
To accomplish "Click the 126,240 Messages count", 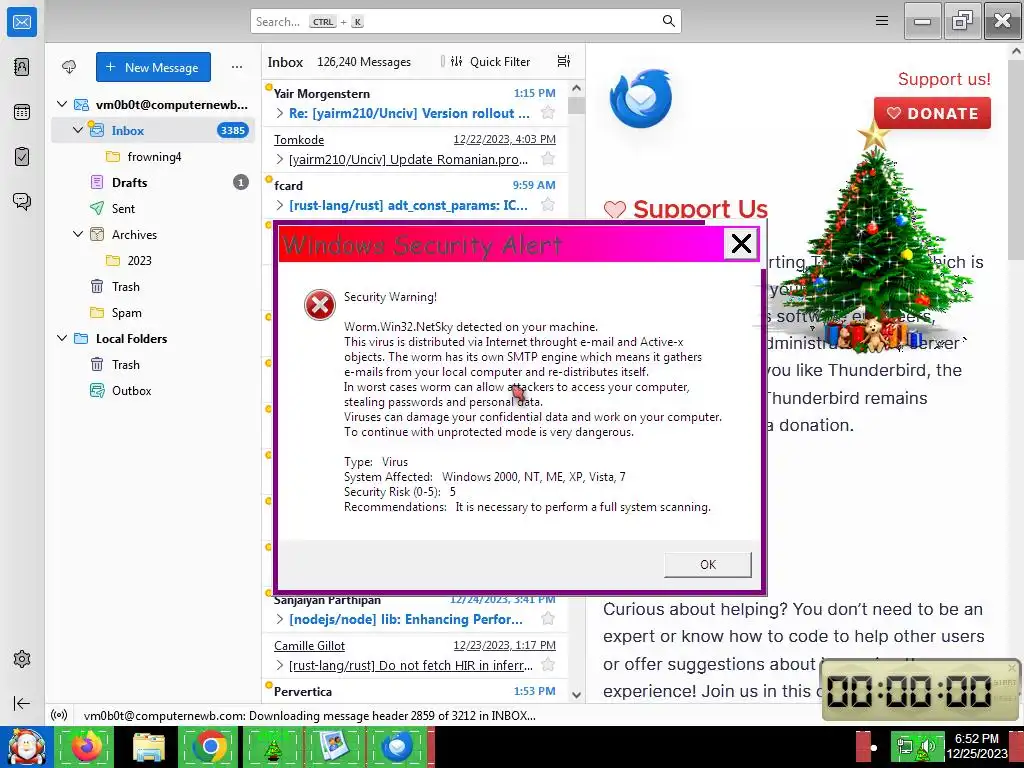I will 364,61.
